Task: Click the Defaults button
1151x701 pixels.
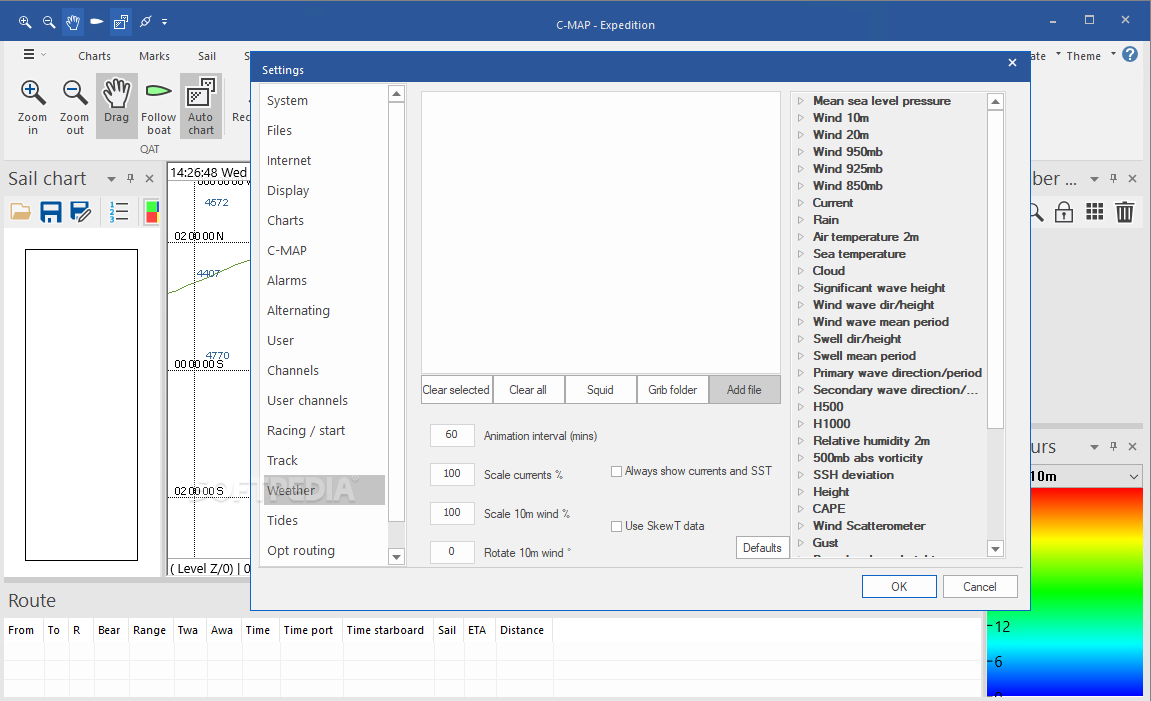Action: 762,548
